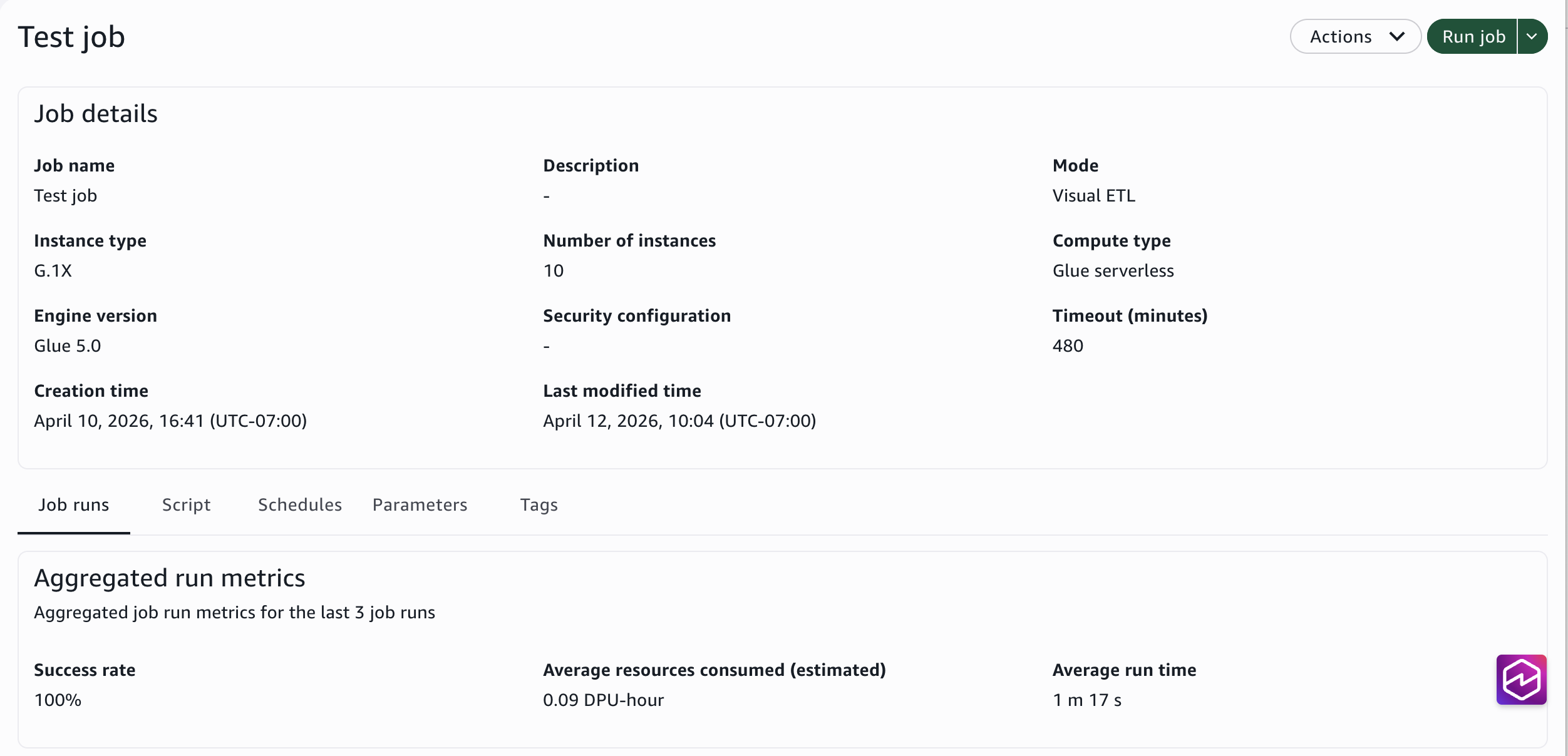
Task: Click the Security configuration label
Action: (637, 316)
